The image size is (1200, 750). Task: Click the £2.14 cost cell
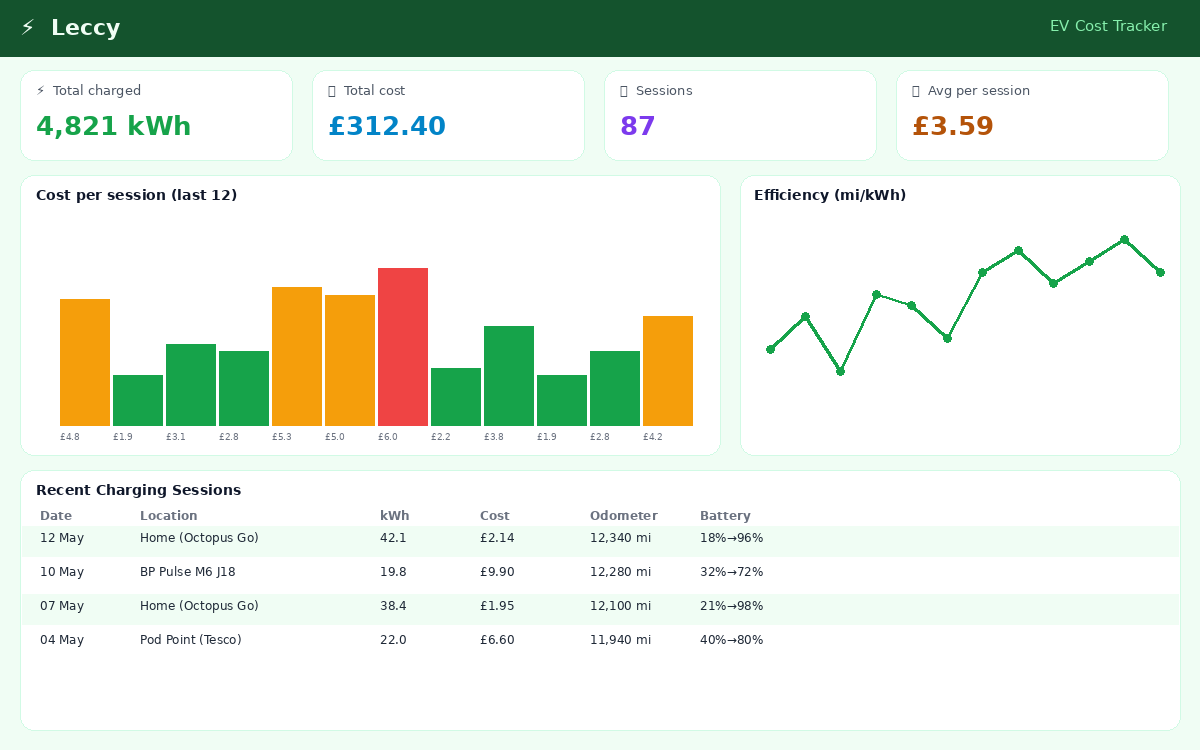pyautogui.click(x=497, y=538)
